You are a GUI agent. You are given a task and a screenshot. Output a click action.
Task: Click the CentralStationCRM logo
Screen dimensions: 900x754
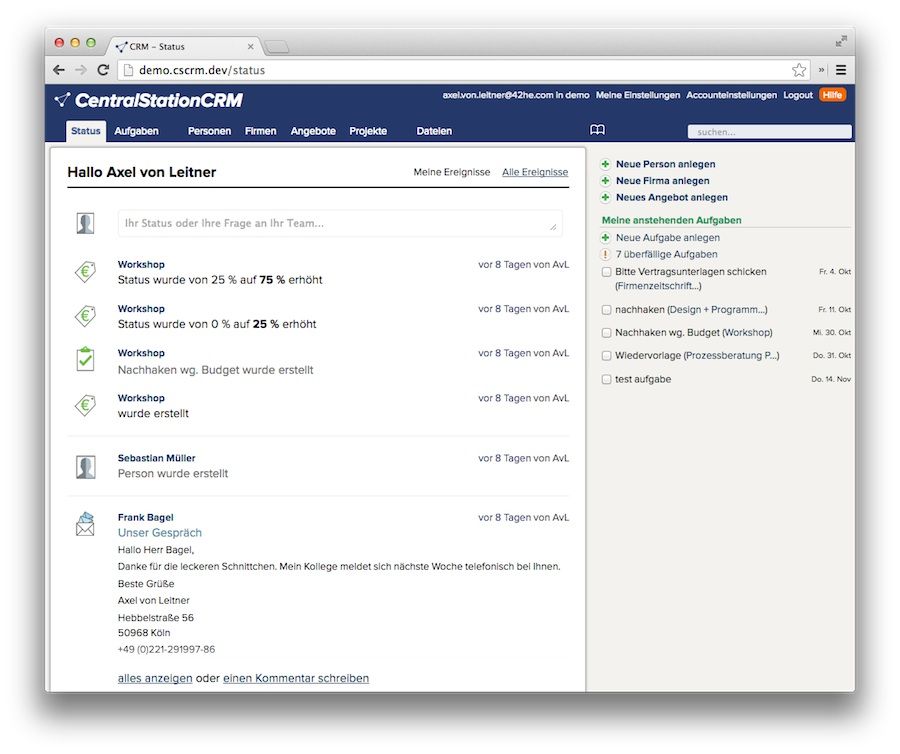[148, 99]
